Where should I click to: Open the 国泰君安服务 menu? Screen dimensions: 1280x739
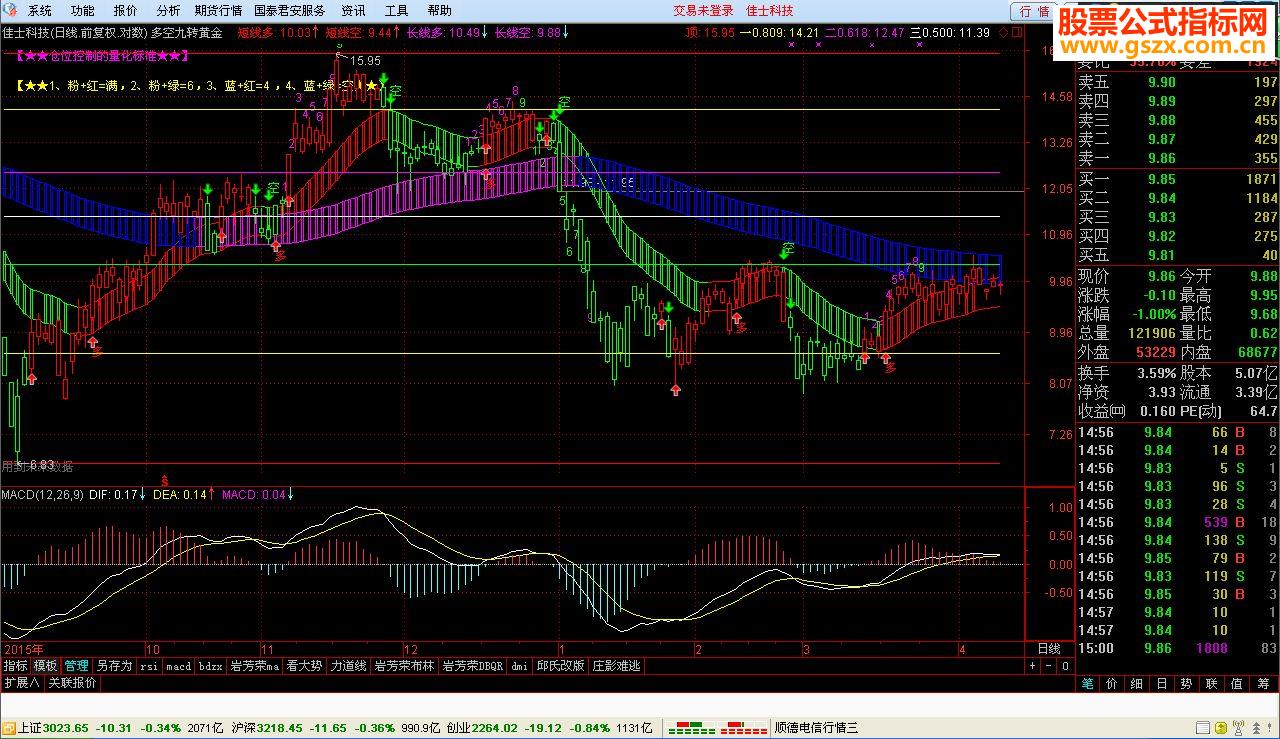point(290,11)
